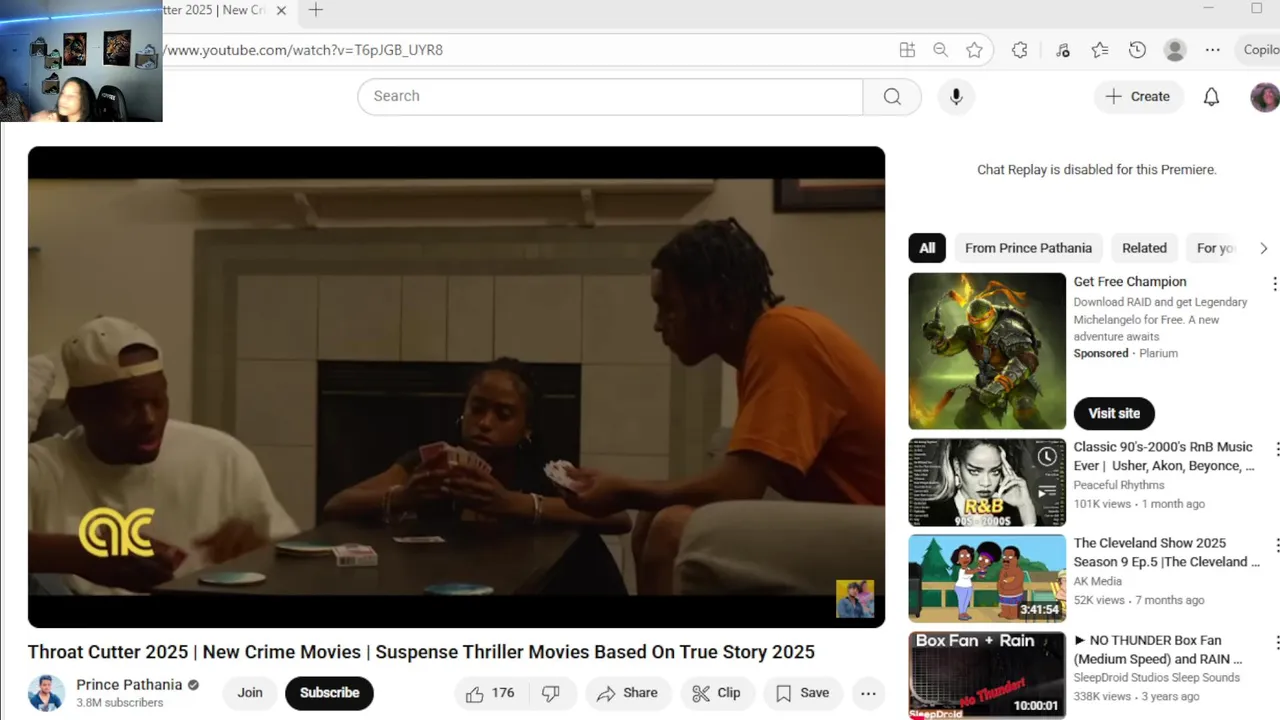This screenshot has width=1280, height=720.
Task: Open browser settings and more menu
Action: coord(1212,50)
